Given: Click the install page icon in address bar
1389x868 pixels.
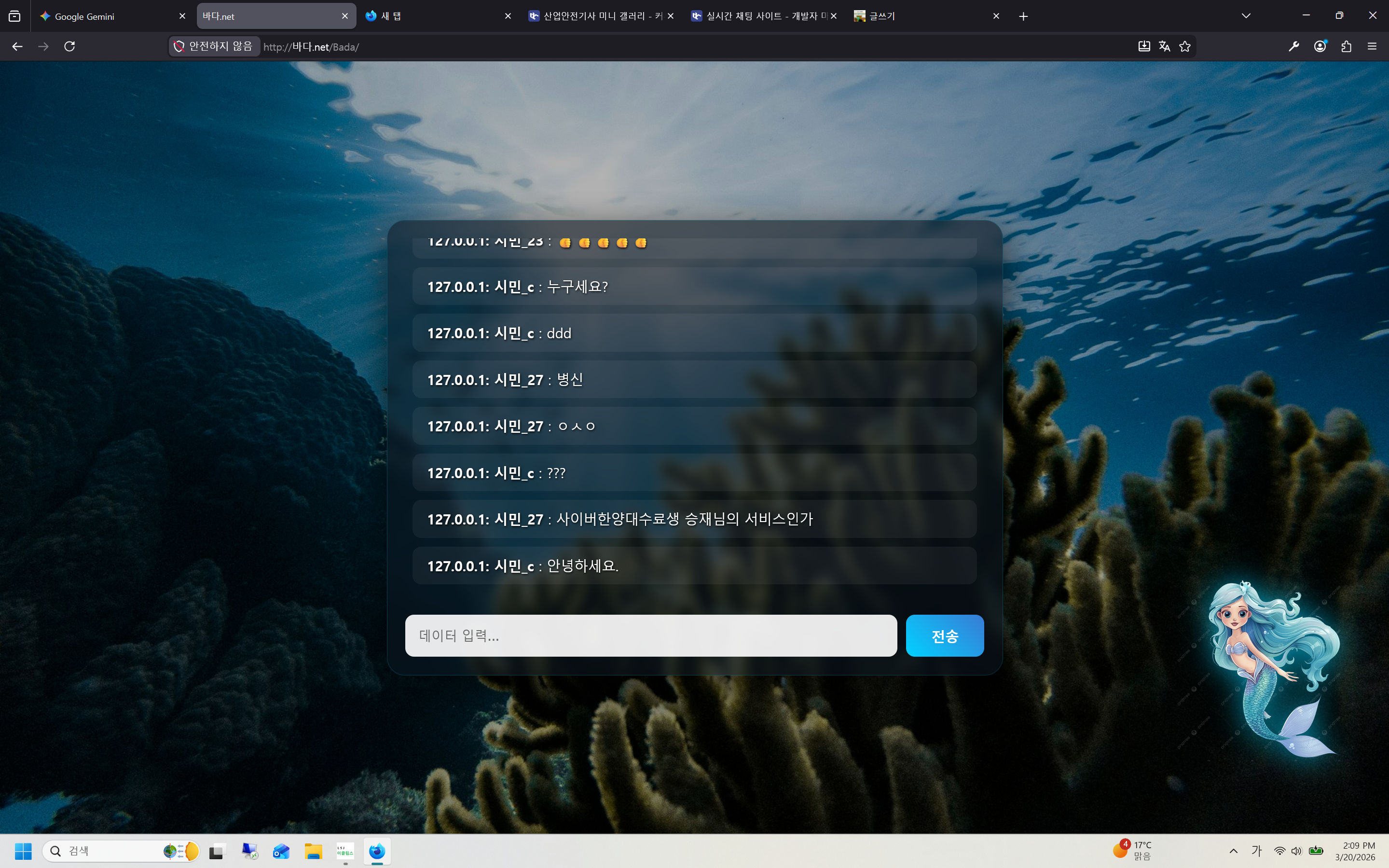Looking at the screenshot, I should 1143,46.
